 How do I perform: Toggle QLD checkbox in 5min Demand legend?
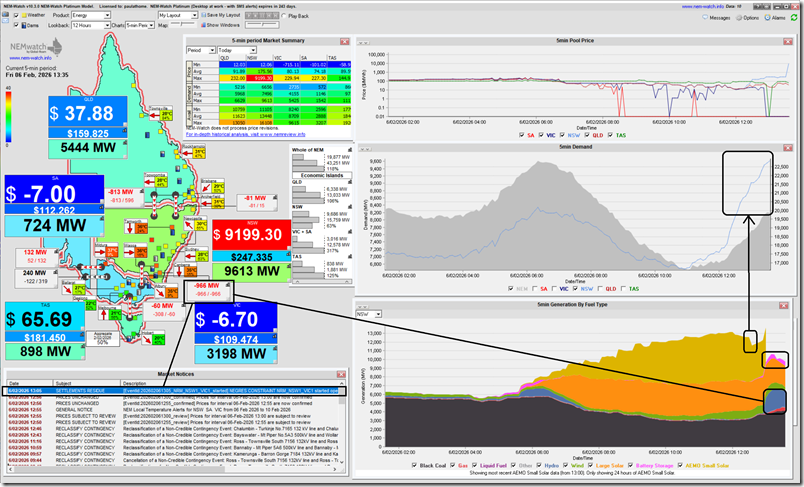(600, 289)
